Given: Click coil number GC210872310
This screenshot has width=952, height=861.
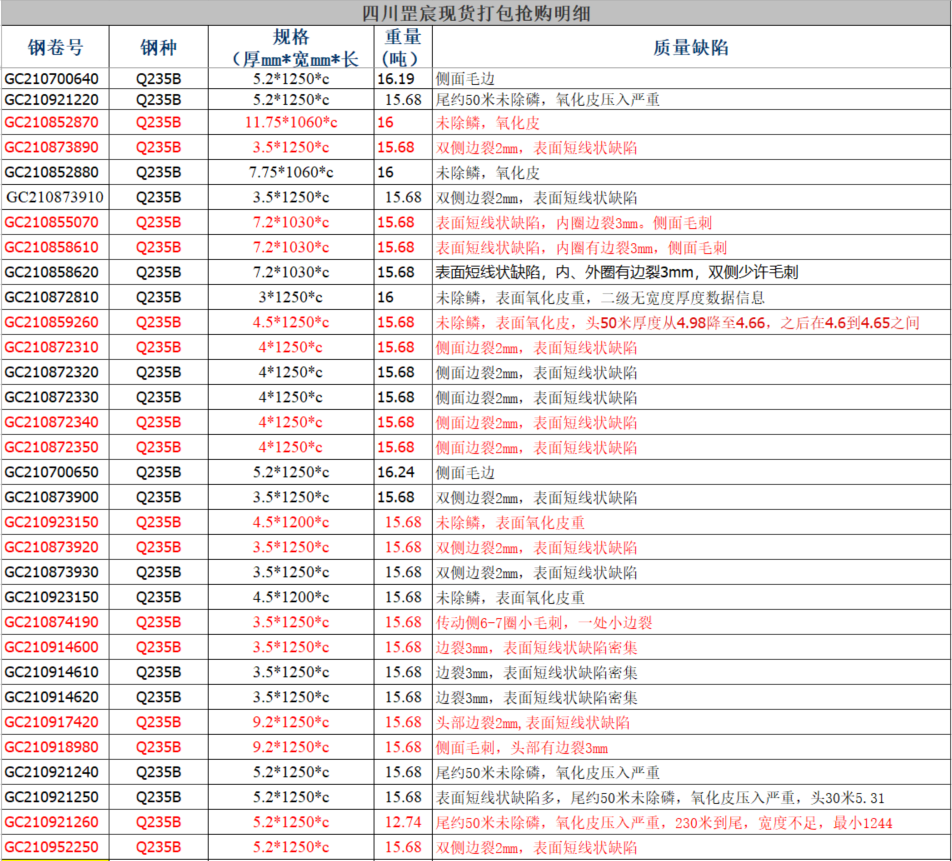Looking at the screenshot, I should pos(52,347).
